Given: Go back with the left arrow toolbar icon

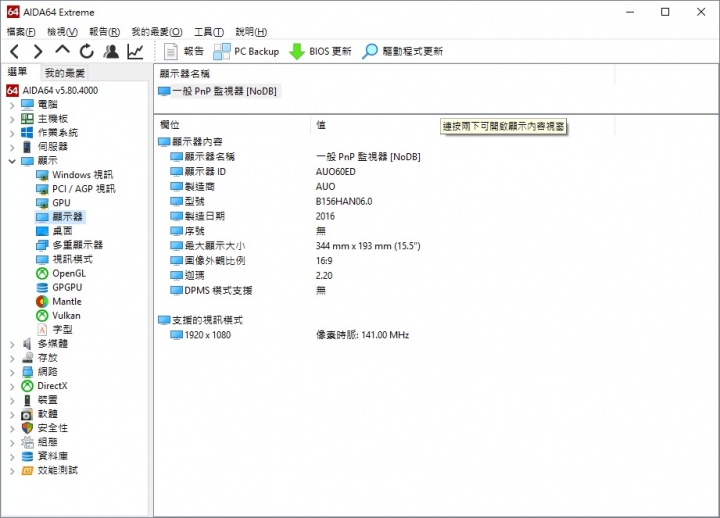Looking at the screenshot, I should 15,51.
